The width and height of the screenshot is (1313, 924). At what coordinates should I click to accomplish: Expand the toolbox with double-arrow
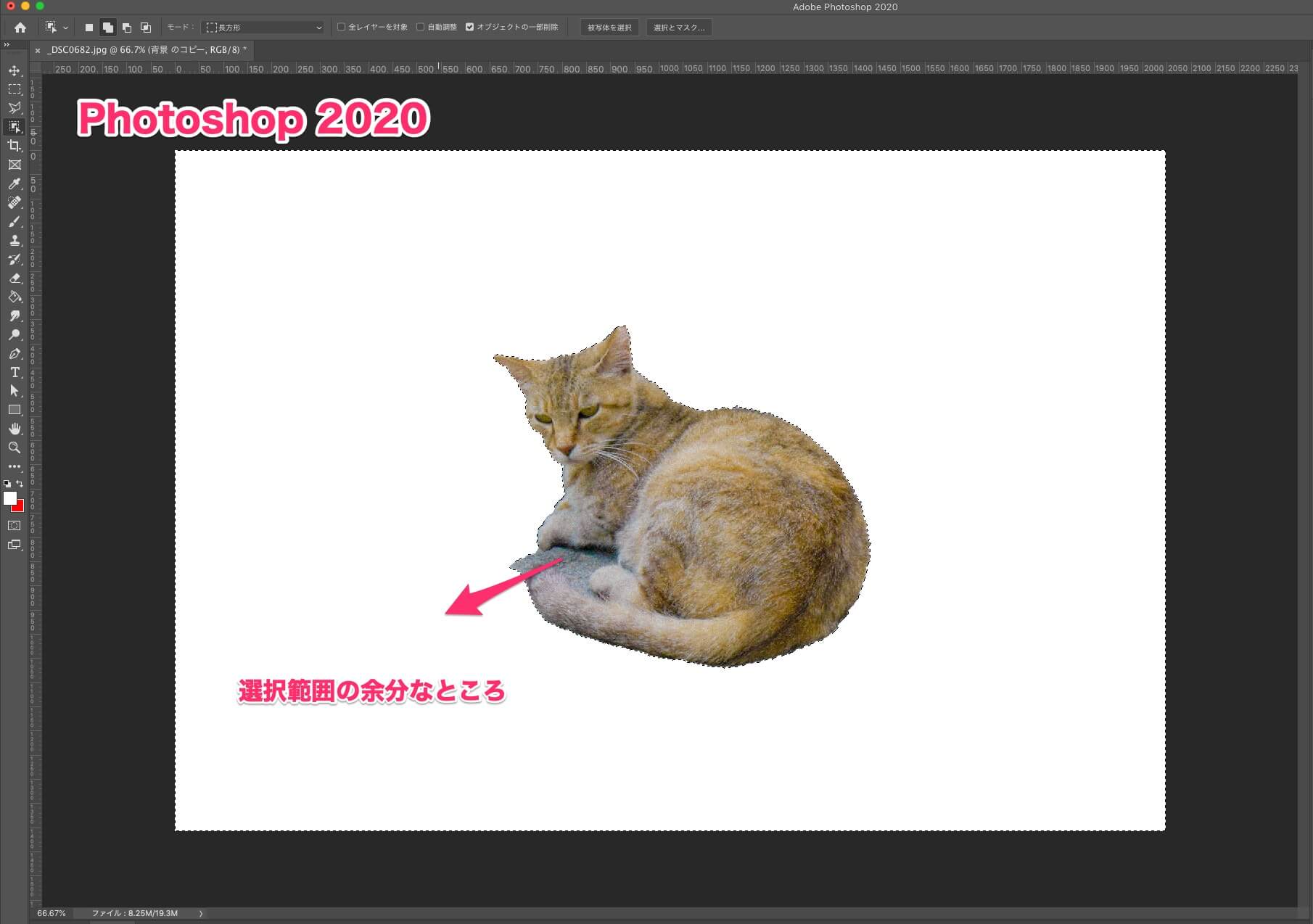pos(7,45)
